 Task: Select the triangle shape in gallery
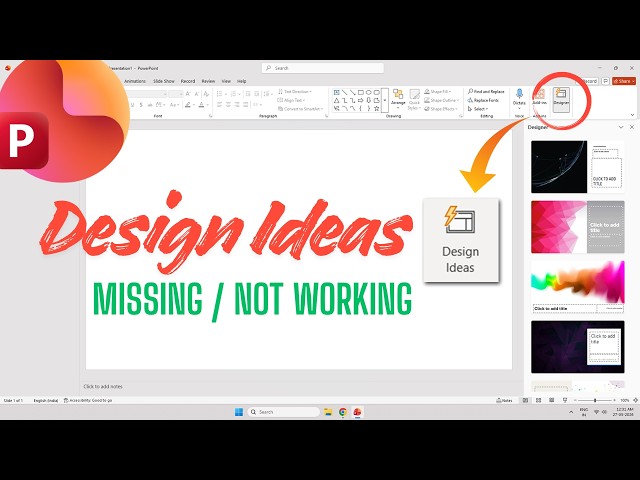coord(337,100)
